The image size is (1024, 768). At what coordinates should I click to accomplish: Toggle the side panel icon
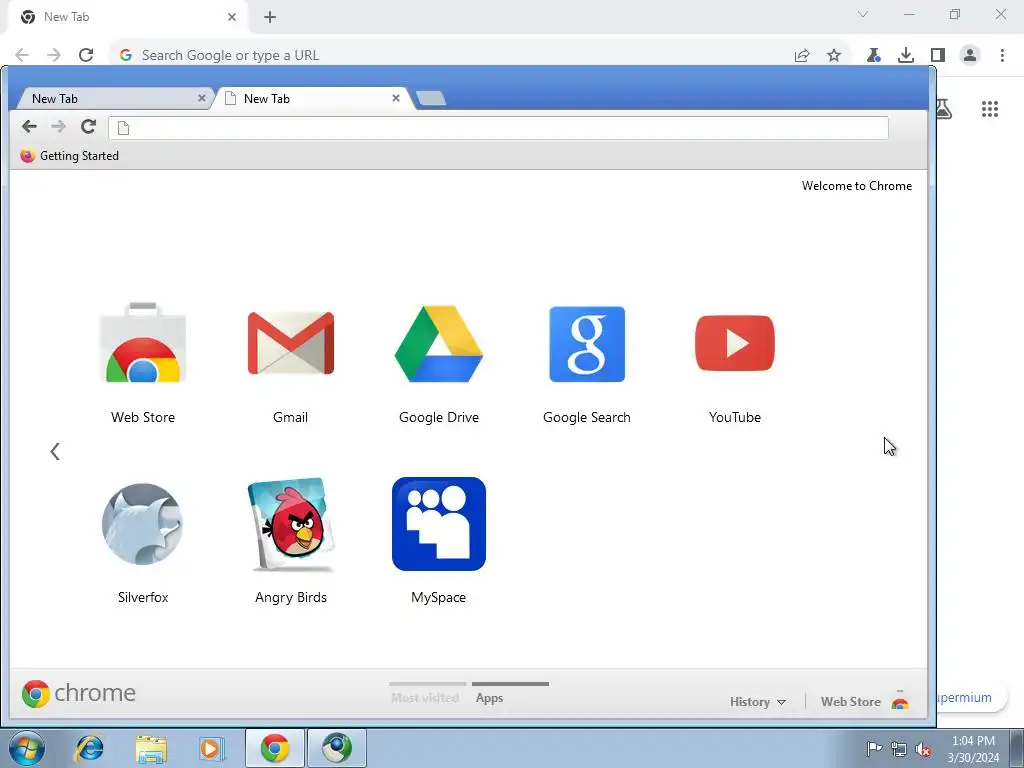938,56
